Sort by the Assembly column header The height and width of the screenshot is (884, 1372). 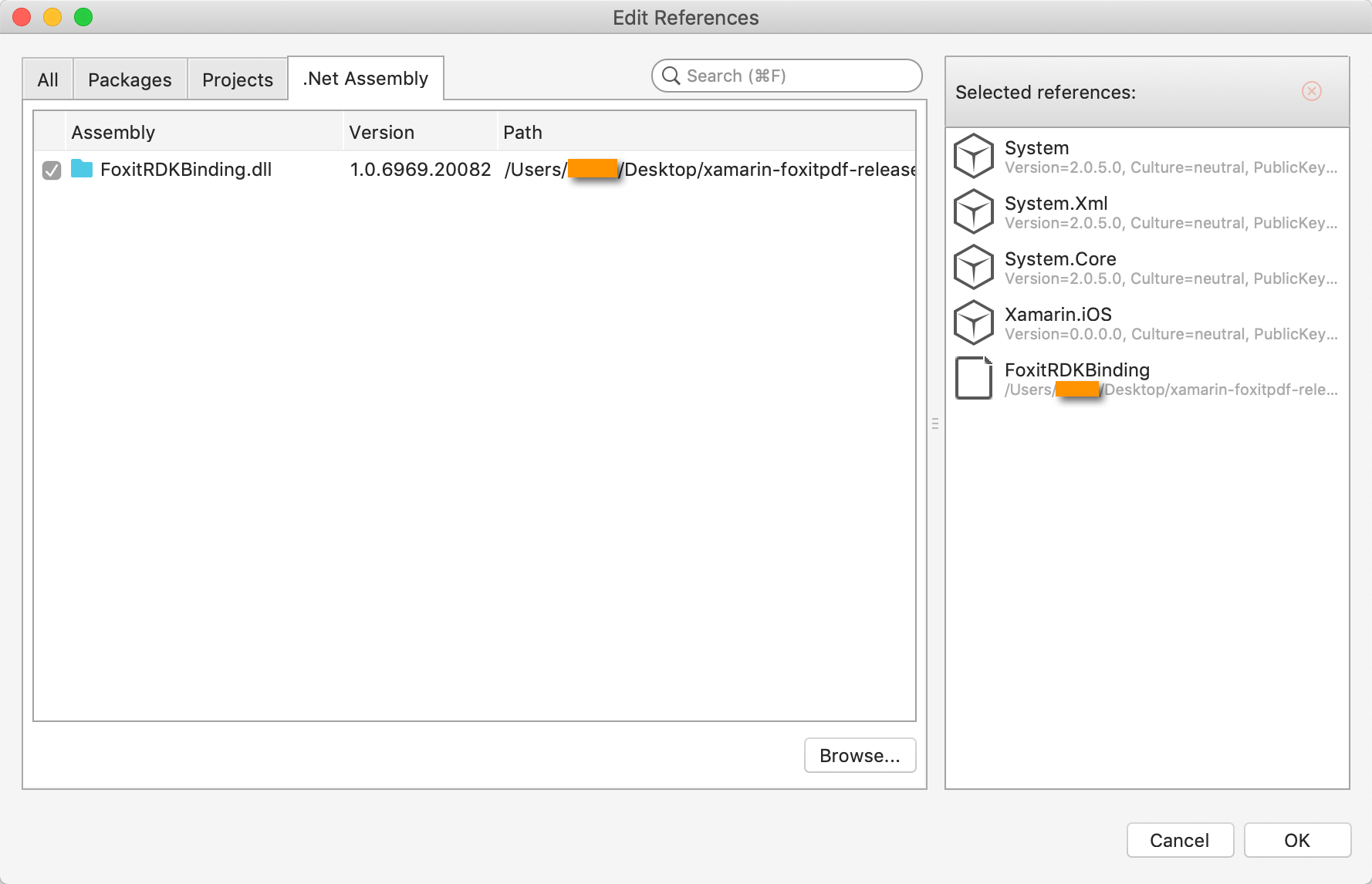pos(204,132)
